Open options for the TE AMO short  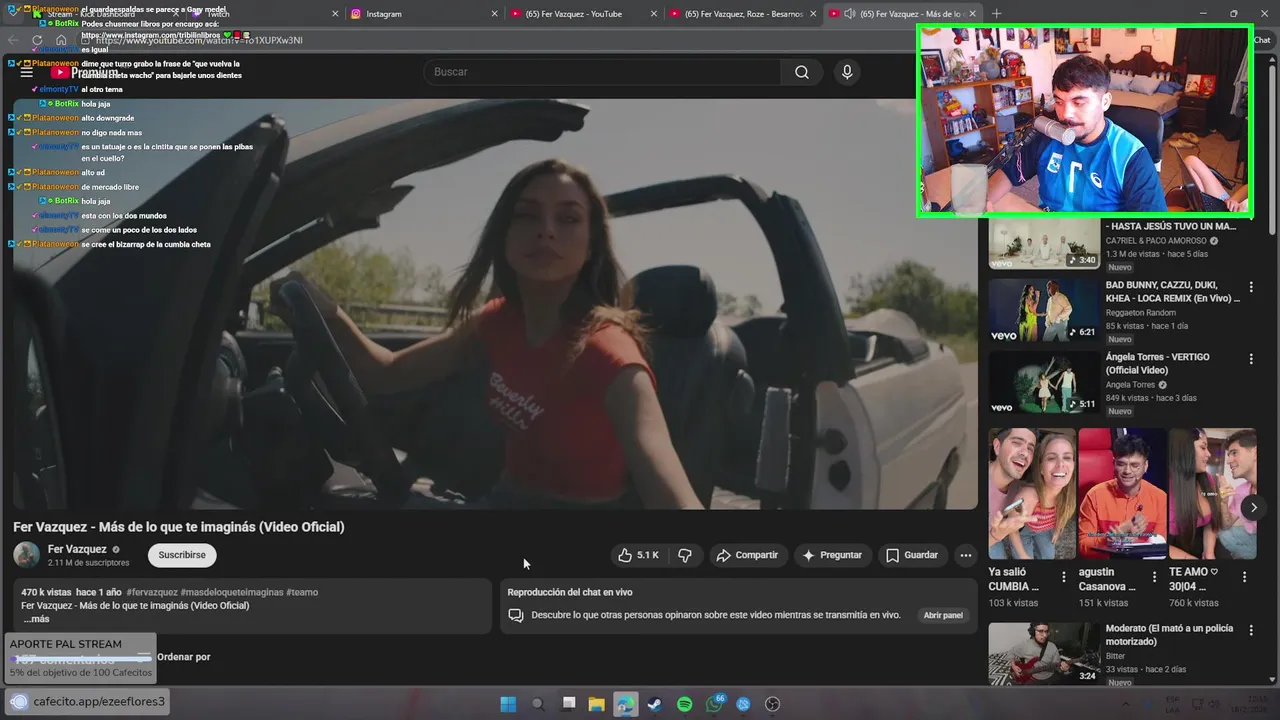point(1244,577)
